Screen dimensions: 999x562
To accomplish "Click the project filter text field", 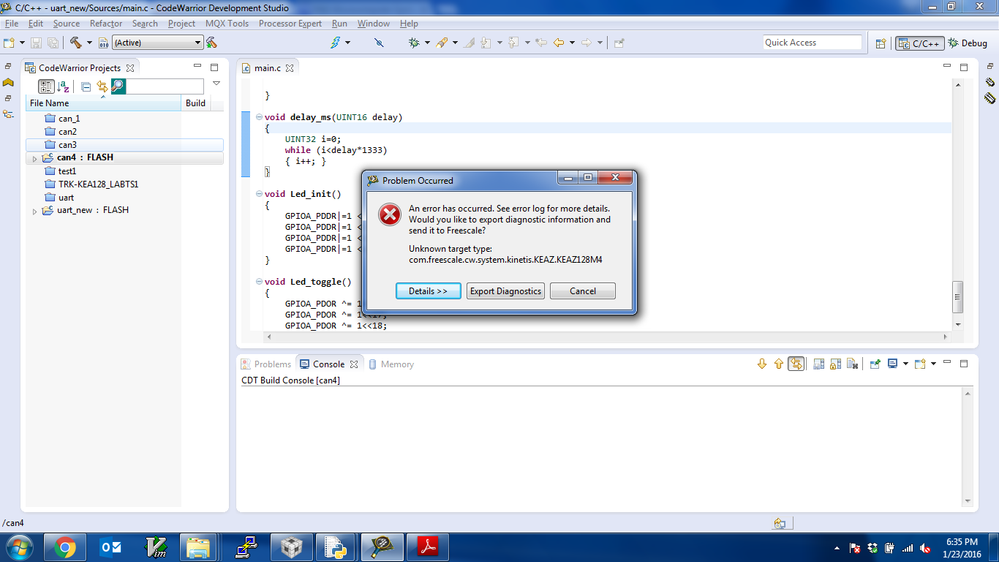I will pyautogui.click(x=164, y=86).
